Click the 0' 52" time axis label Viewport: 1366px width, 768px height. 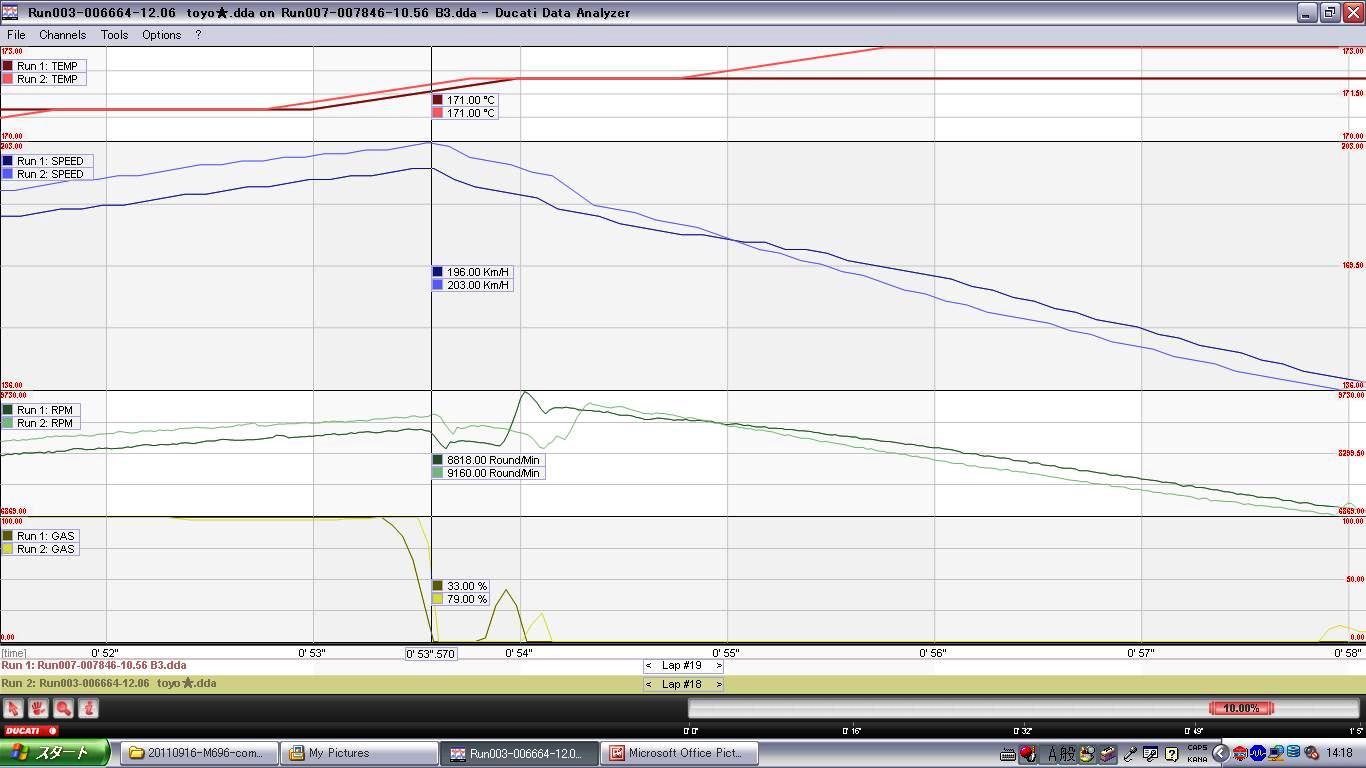(105, 653)
